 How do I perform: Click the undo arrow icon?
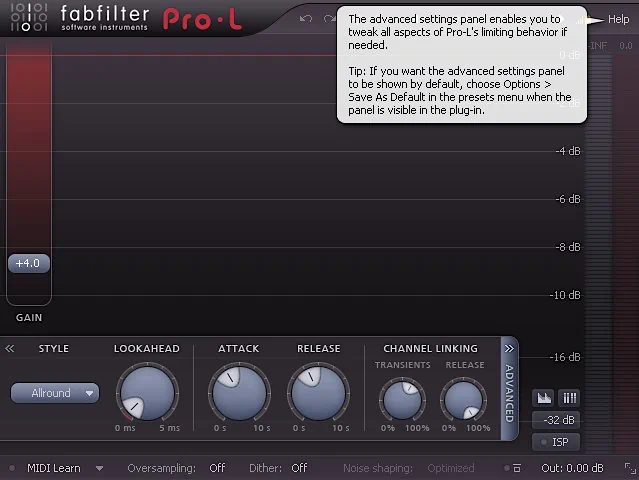coord(306,19)
